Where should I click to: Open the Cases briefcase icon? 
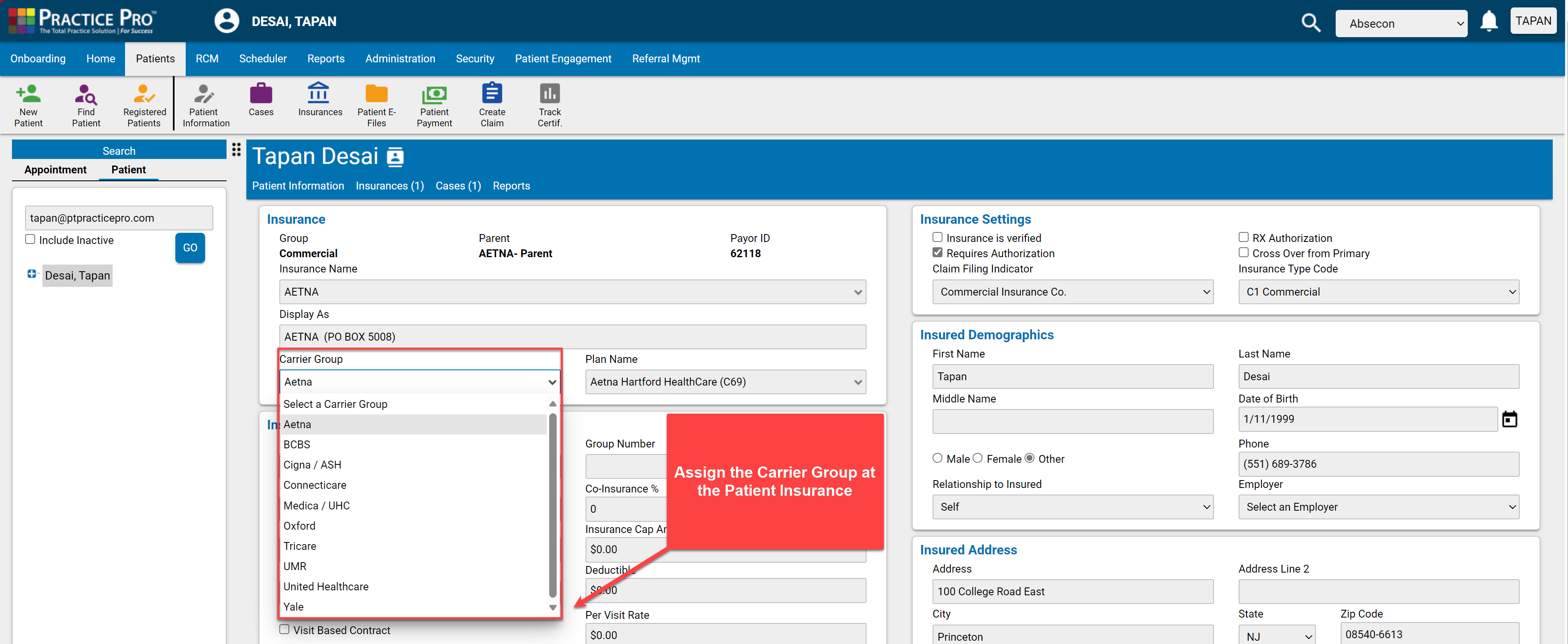click(x=260, y=100)
